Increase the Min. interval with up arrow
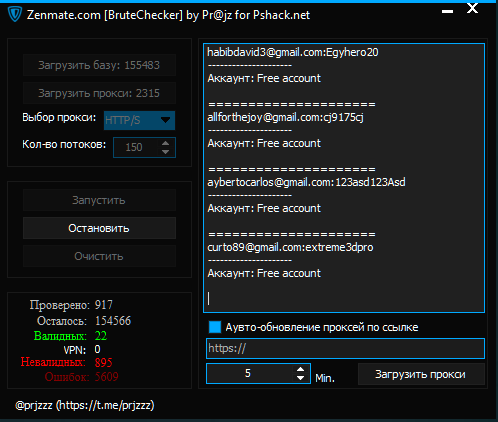 pos(301,369)
